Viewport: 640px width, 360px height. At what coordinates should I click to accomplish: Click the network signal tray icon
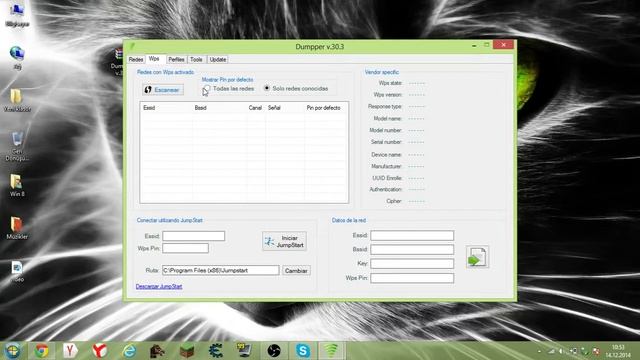click(x=551, y=351)
